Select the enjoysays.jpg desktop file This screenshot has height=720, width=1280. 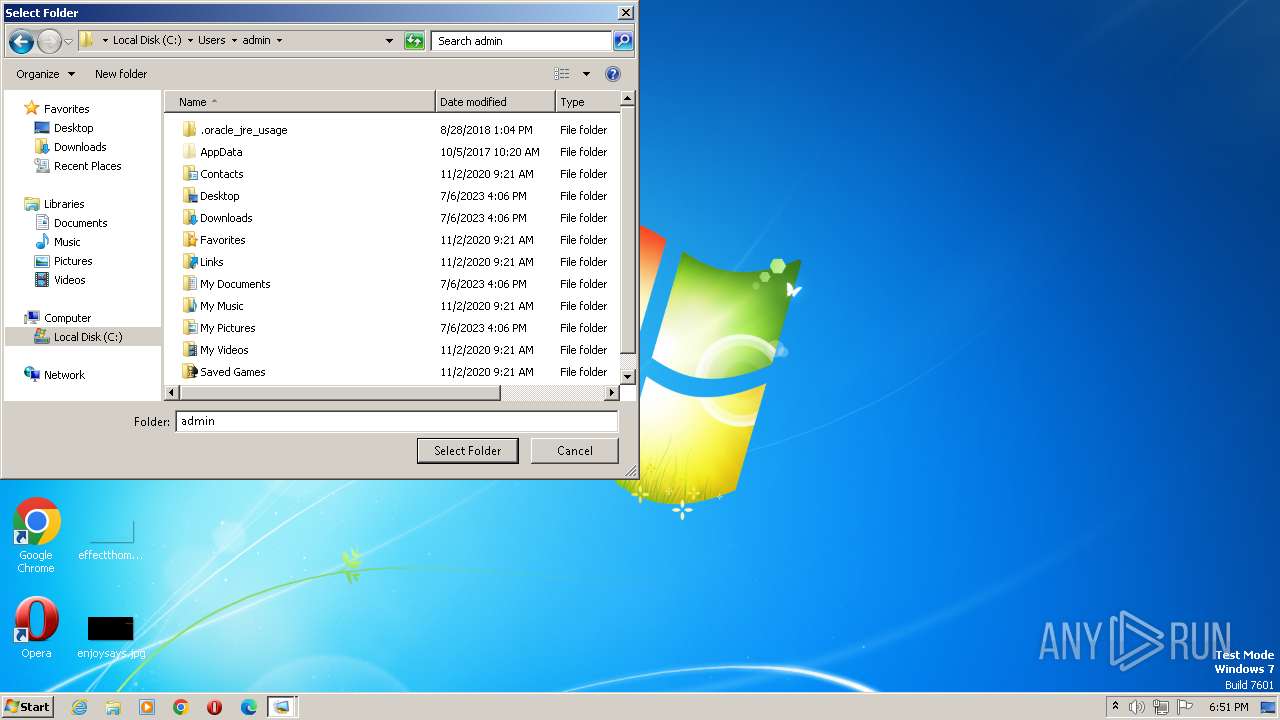coord(111,637)
